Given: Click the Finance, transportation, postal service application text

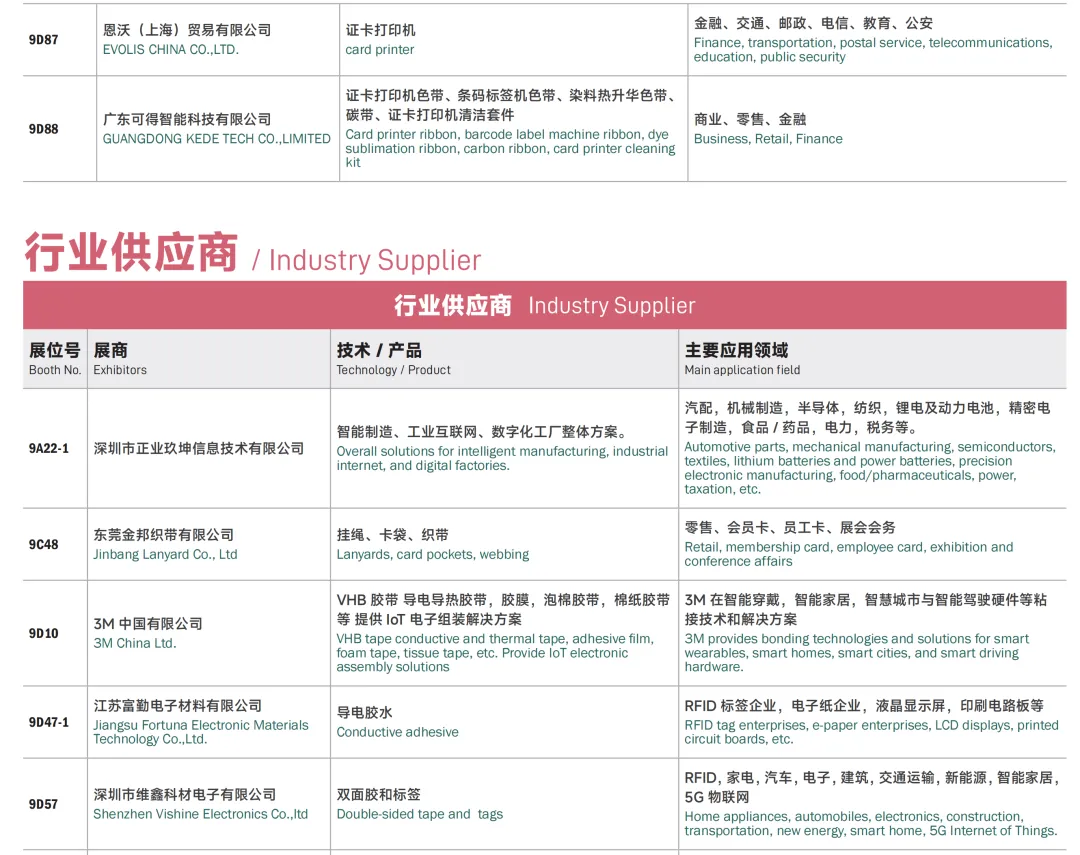Looking at the screenshot, I should pyautogui.click(x=873, y=50).
